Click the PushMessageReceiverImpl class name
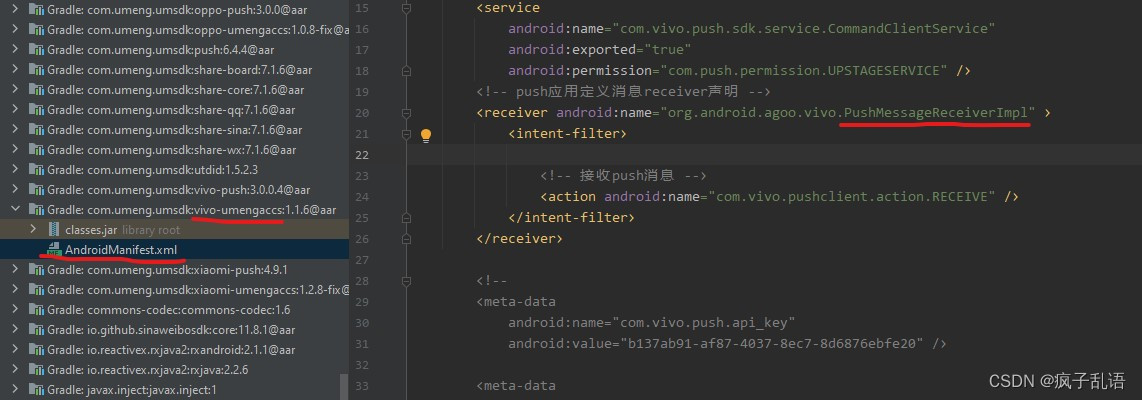The width and height of the screenshot is (1142, 400). tap(936, 113)
